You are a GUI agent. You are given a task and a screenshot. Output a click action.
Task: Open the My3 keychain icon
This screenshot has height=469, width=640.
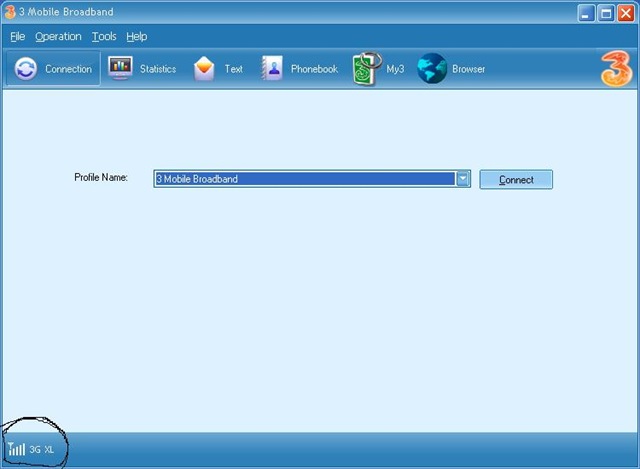coord(367,69)
